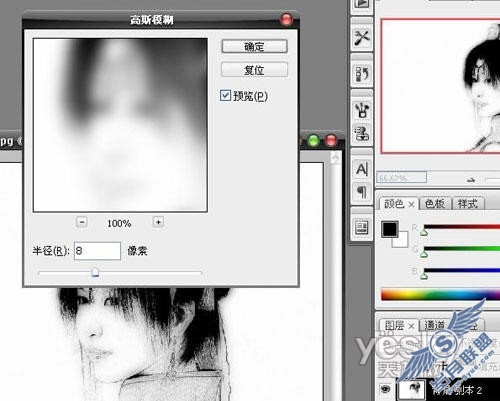Screen dimensions: 500x401
Task: Switch to the 样式 styles tab
Action: 468,204
